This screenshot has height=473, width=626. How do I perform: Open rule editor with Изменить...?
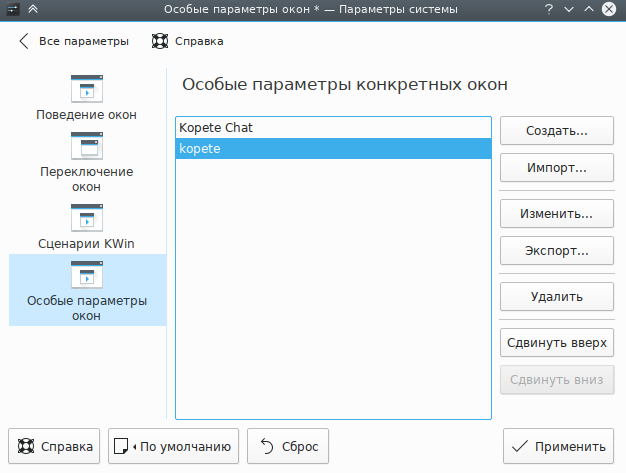tap(556, 214)
